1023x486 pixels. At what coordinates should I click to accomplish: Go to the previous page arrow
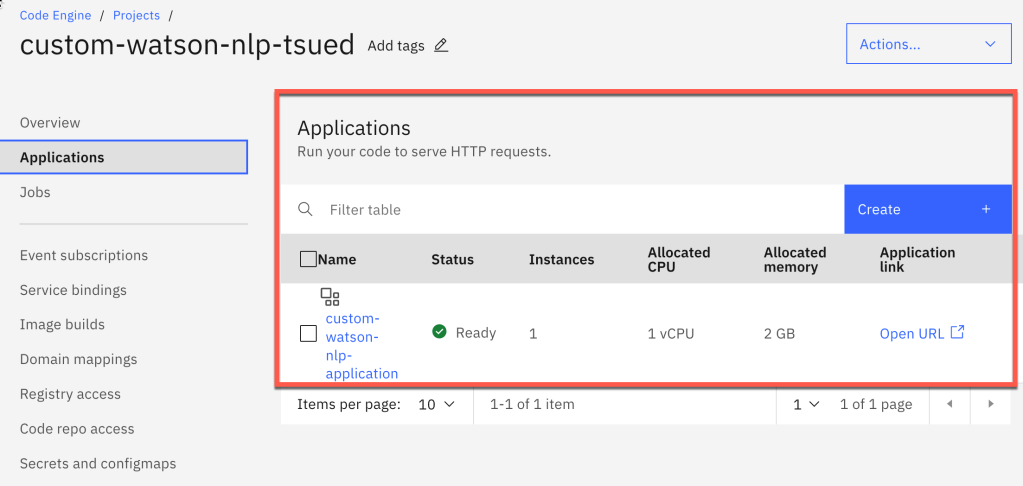(950, 404)
